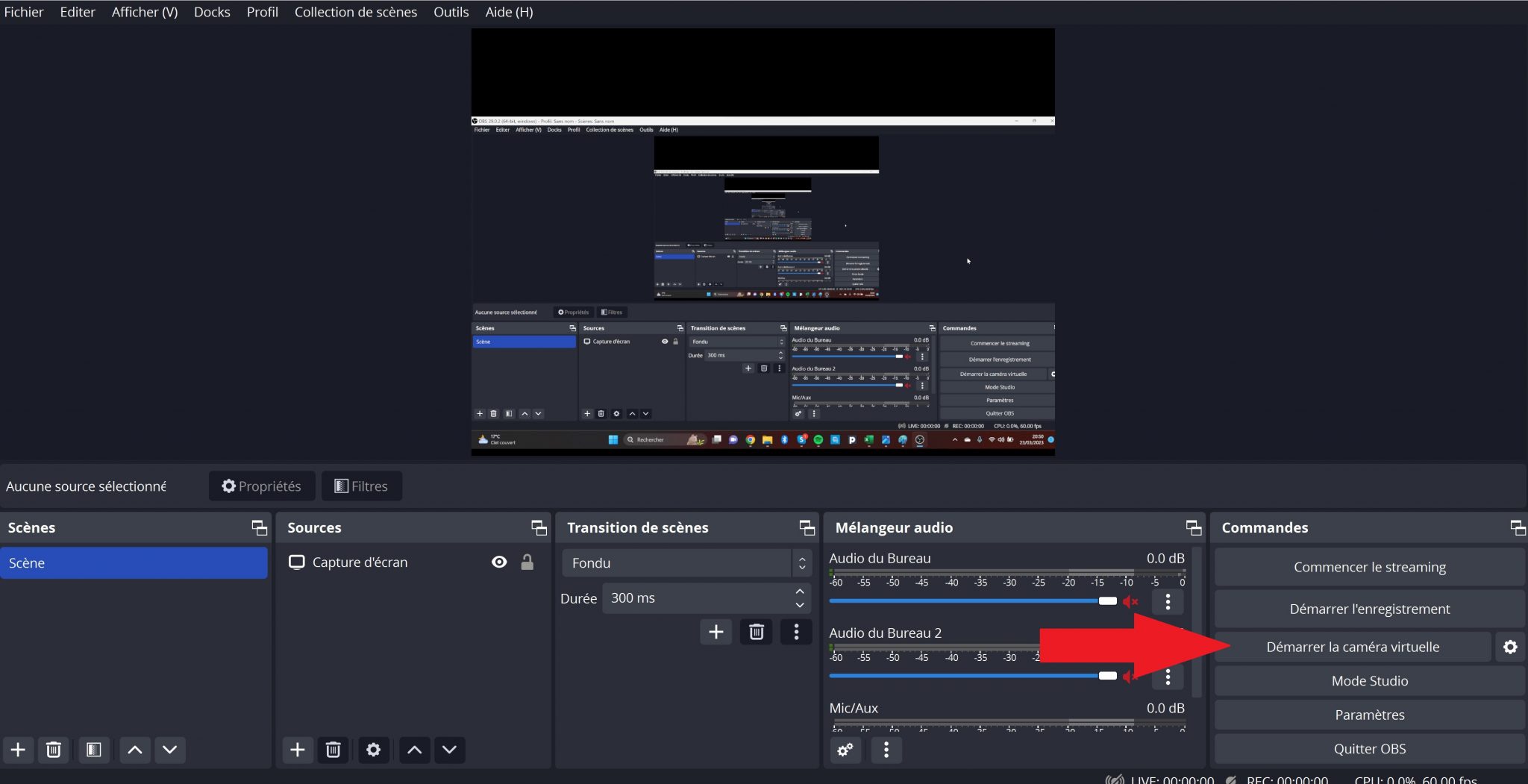Add a new scene with the plus icon
1528x784 pixels.
16,750
